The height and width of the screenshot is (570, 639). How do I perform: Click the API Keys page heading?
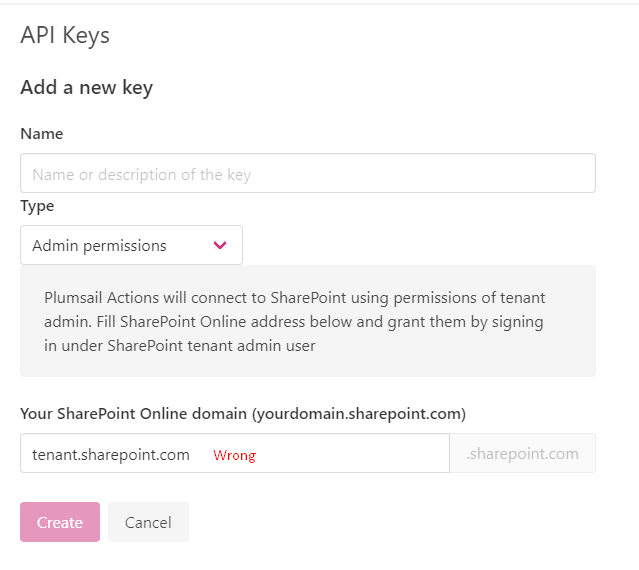coord(65,36)
